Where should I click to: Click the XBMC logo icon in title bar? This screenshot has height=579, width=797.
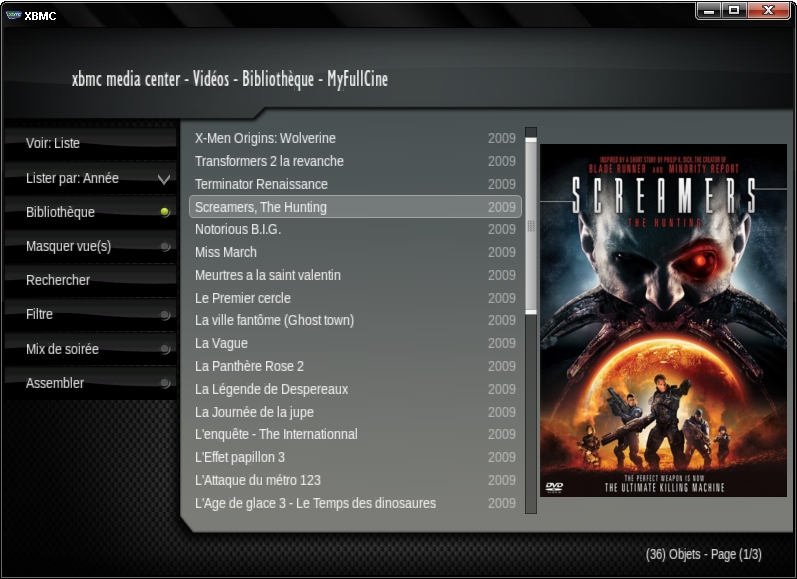click(13, 15)
